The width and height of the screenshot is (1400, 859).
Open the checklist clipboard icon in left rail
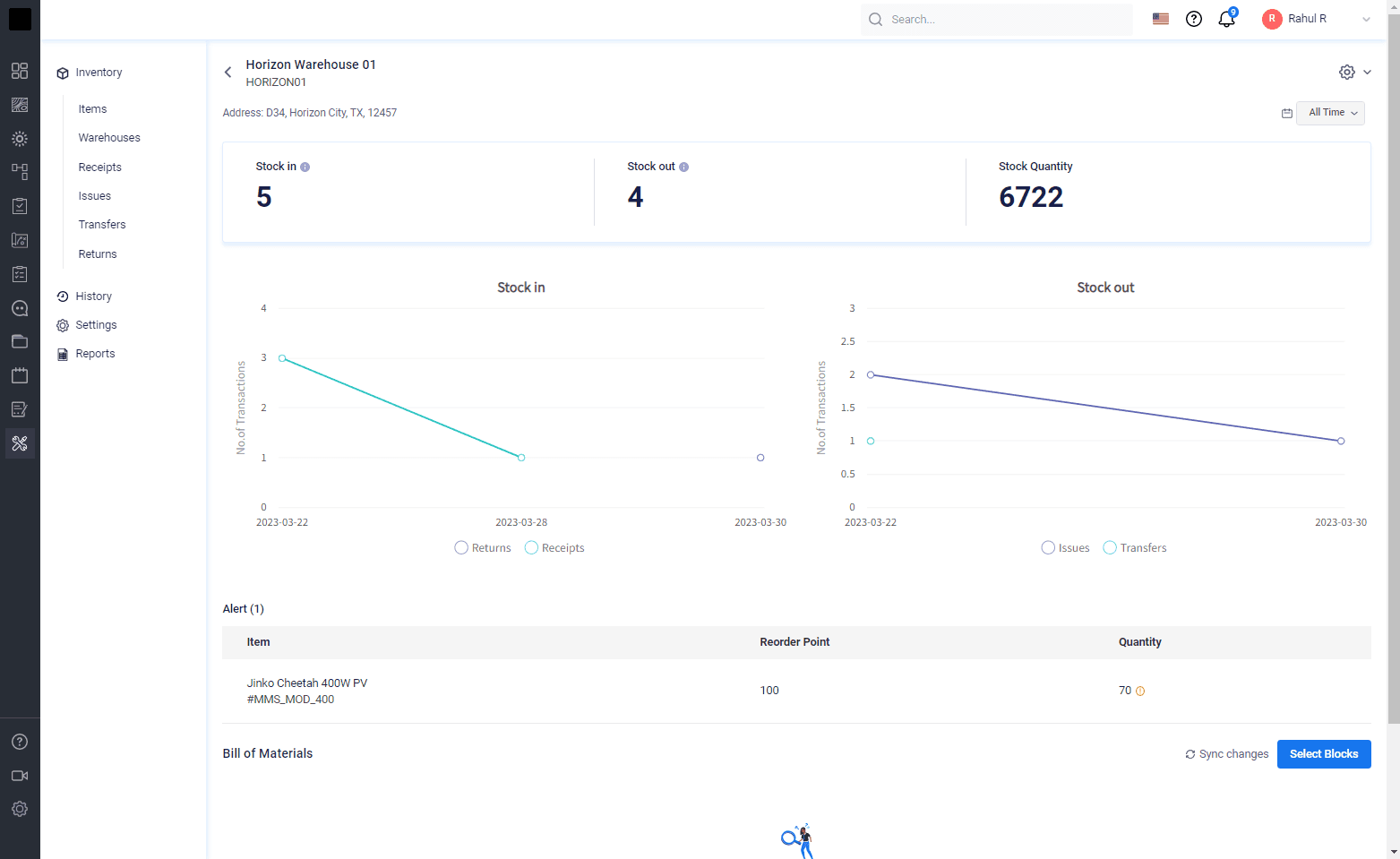click(x=20, y=274)
